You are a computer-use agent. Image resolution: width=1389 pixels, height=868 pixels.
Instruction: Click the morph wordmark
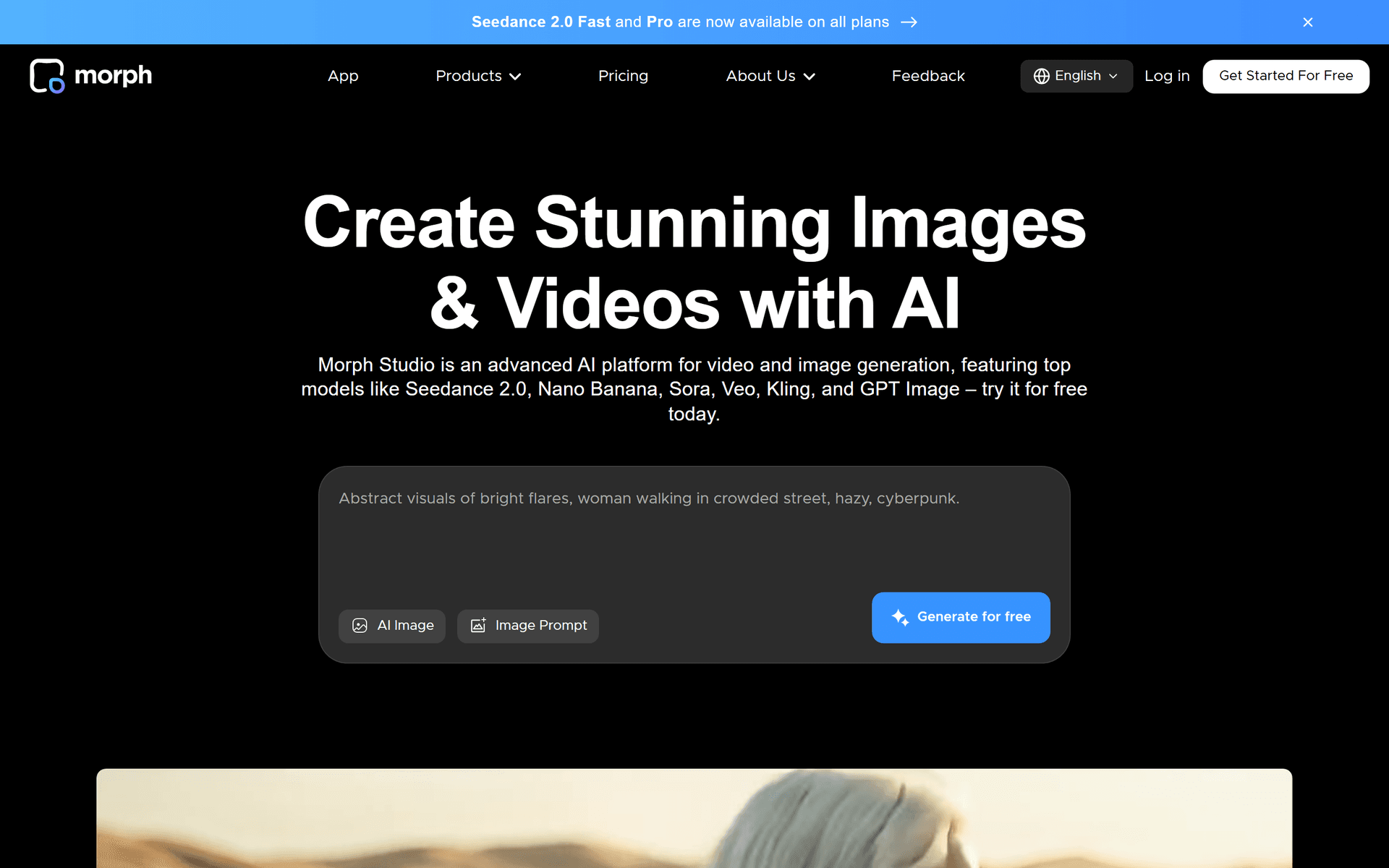[113, 76]
